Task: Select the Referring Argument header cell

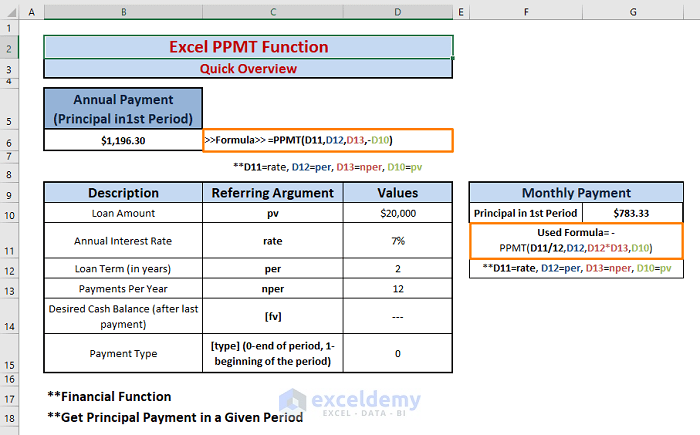Action: 273,193
